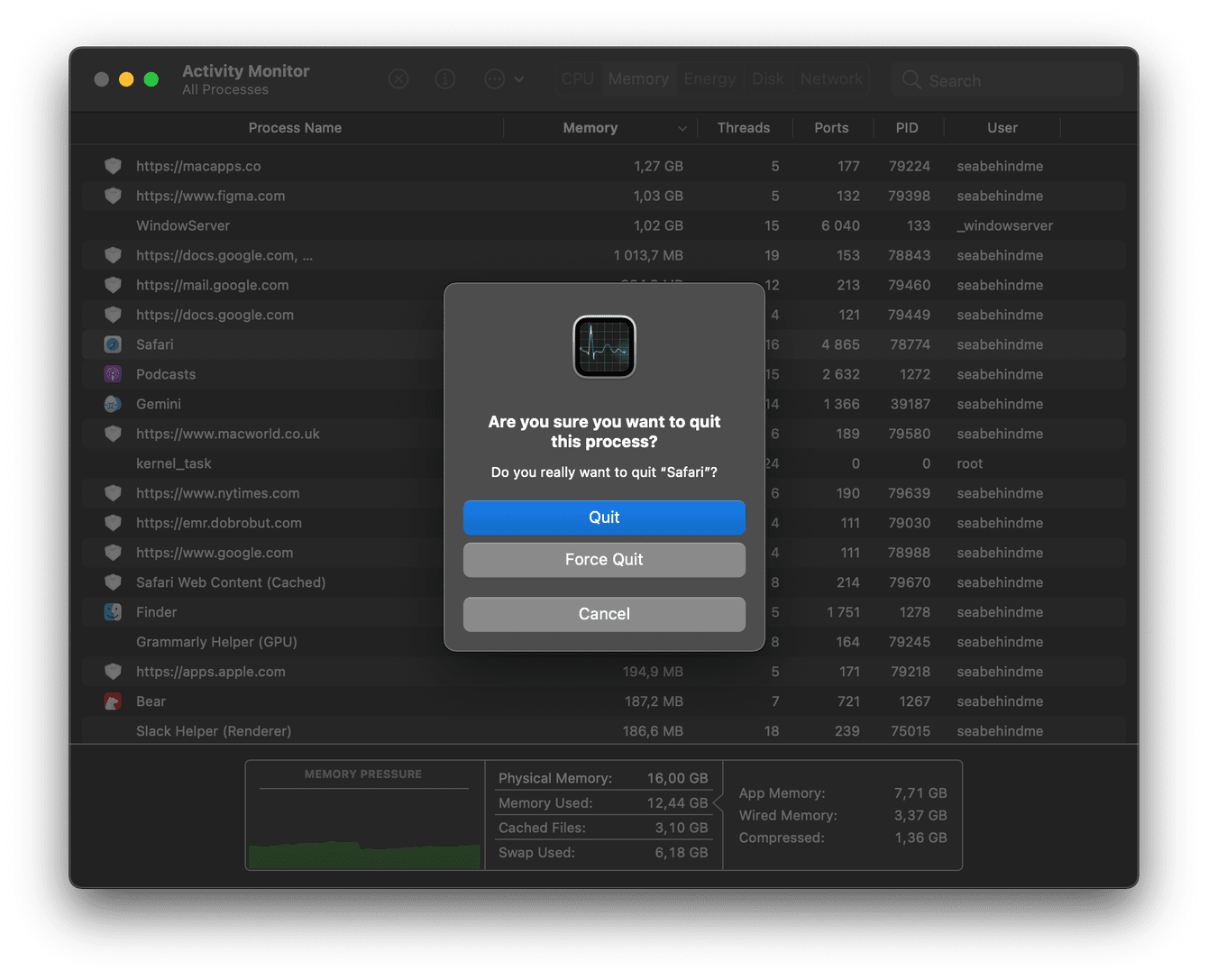This screenshot has height=980, width=1208.
Task: Click Memory Used 12,44 GB value
Action: [x=677, y=802]
